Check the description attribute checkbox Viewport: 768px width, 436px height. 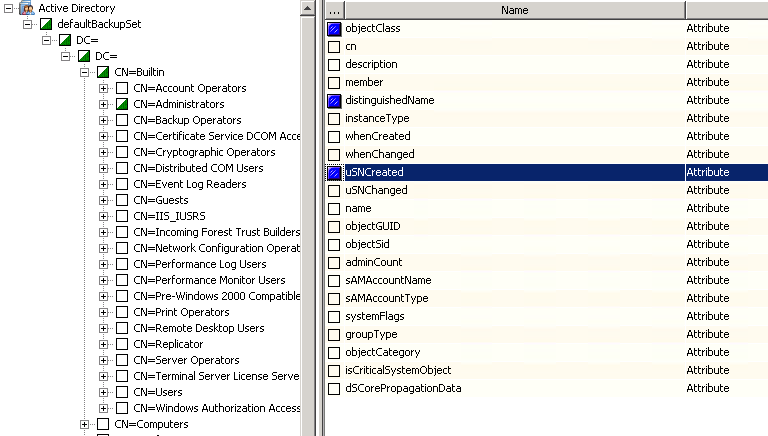pyautogui.click(x=334, y=65)
